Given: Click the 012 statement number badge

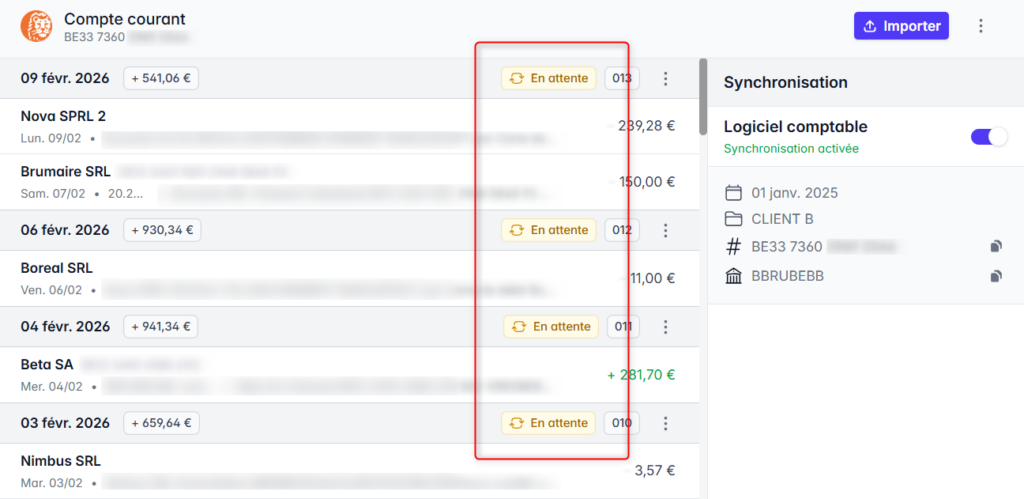Looking at the screenshot, I should click(622, 230).
